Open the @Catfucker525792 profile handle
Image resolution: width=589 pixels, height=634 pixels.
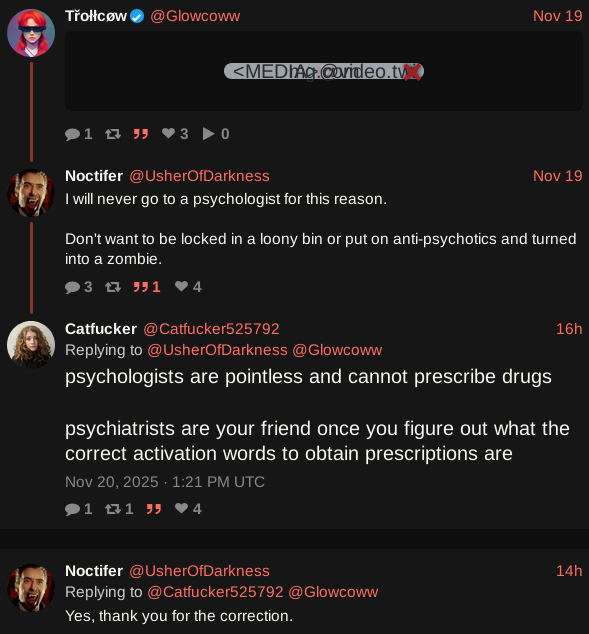[211, 329]
